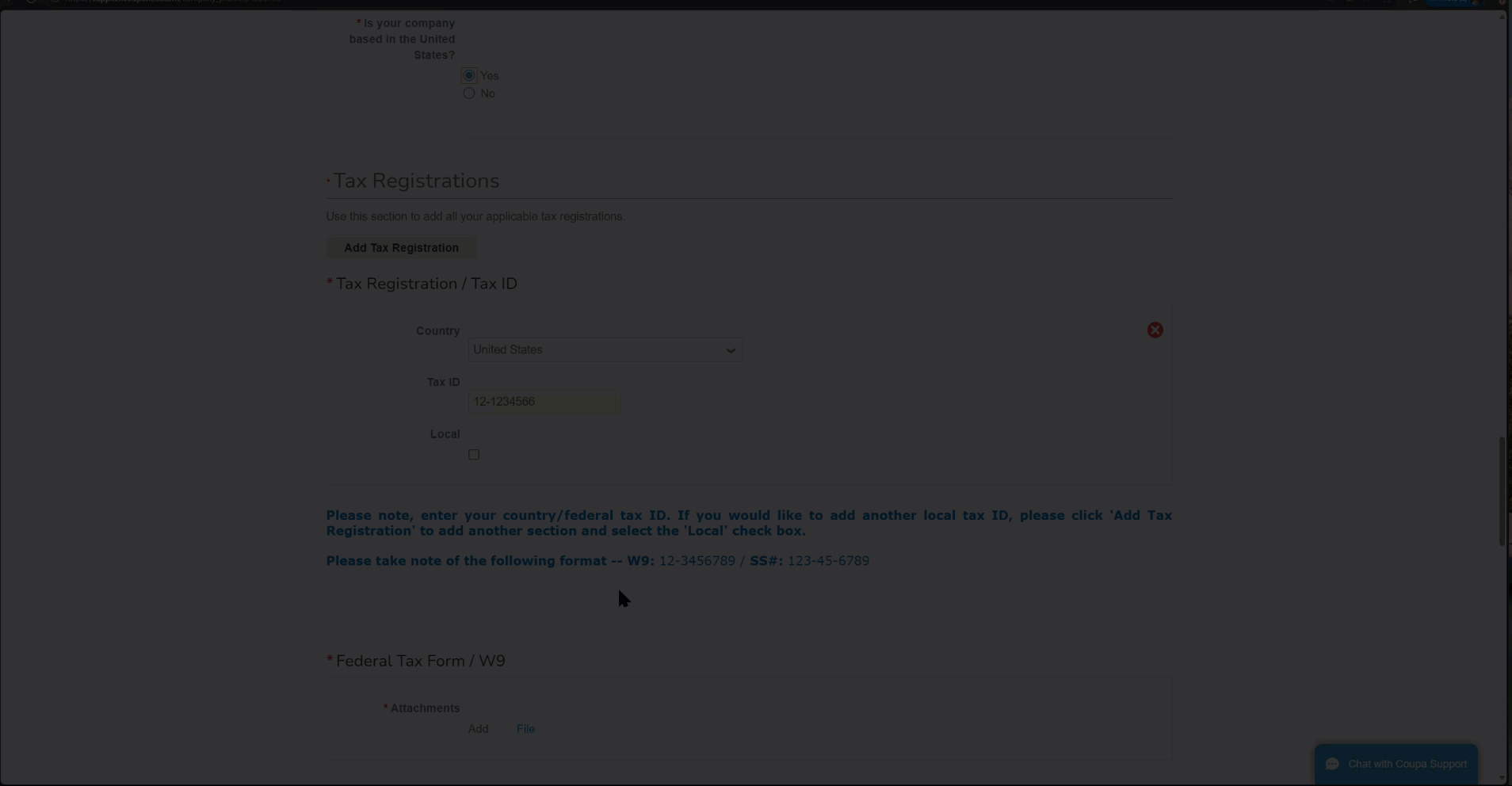This screenshot has width=1512, height=786.
Task: Click the Tax Registrations section heading
Action: pos(416,181)
